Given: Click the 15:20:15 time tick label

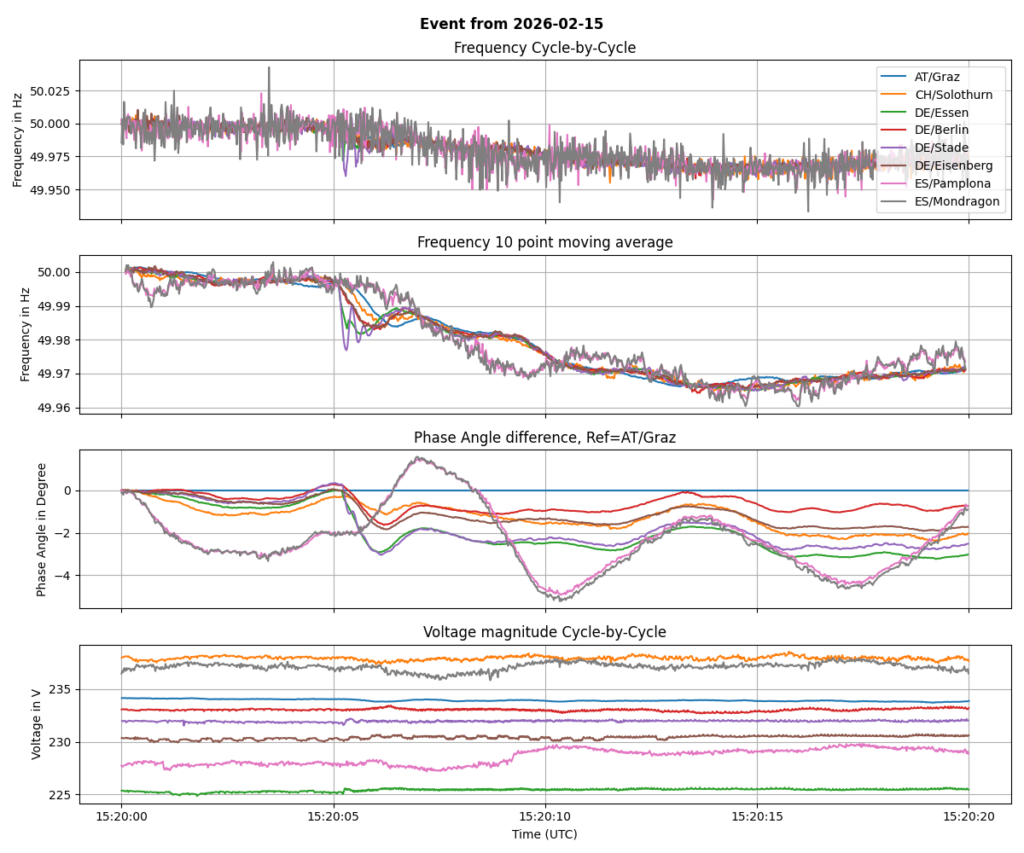Looking at the screenshot, I should pyautogui.click(x=757, y=815).
